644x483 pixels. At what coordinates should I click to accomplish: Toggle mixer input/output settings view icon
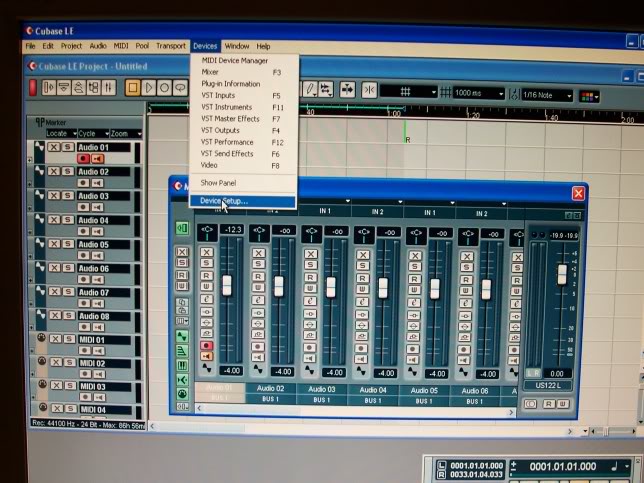click(x=182, y=228)
